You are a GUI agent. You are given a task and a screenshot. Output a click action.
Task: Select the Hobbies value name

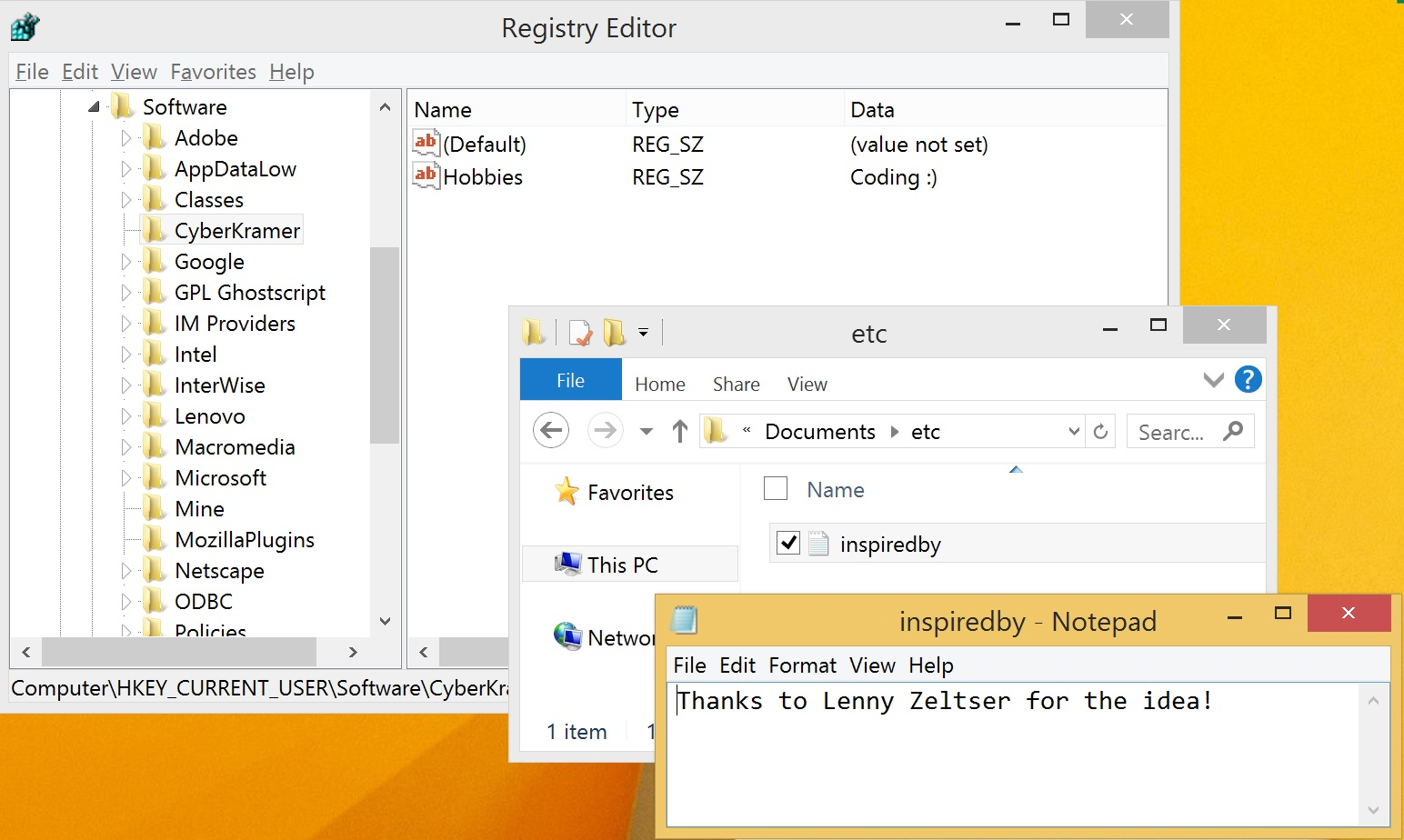pyautogui.click(x=482, y=176)
